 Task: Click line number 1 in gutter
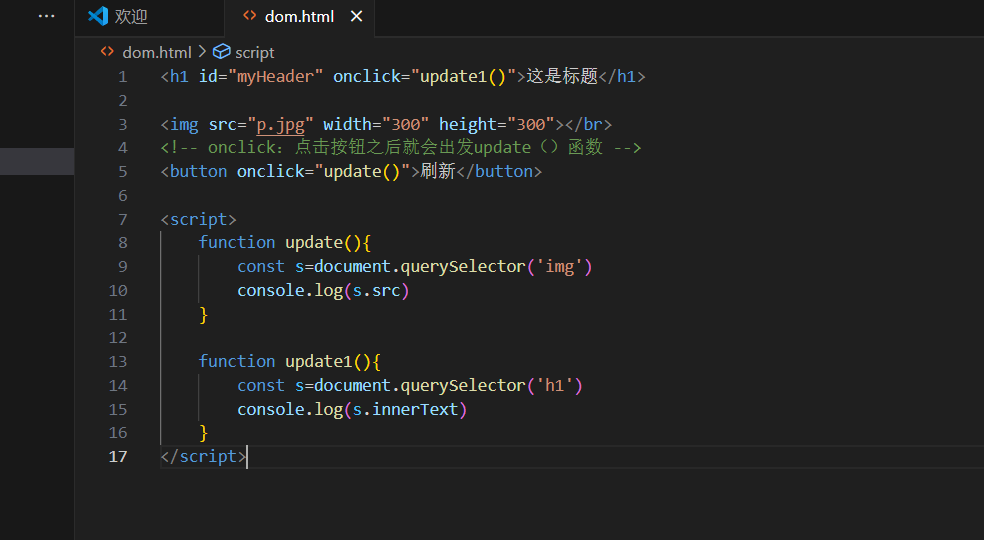(x=122, y=77)
